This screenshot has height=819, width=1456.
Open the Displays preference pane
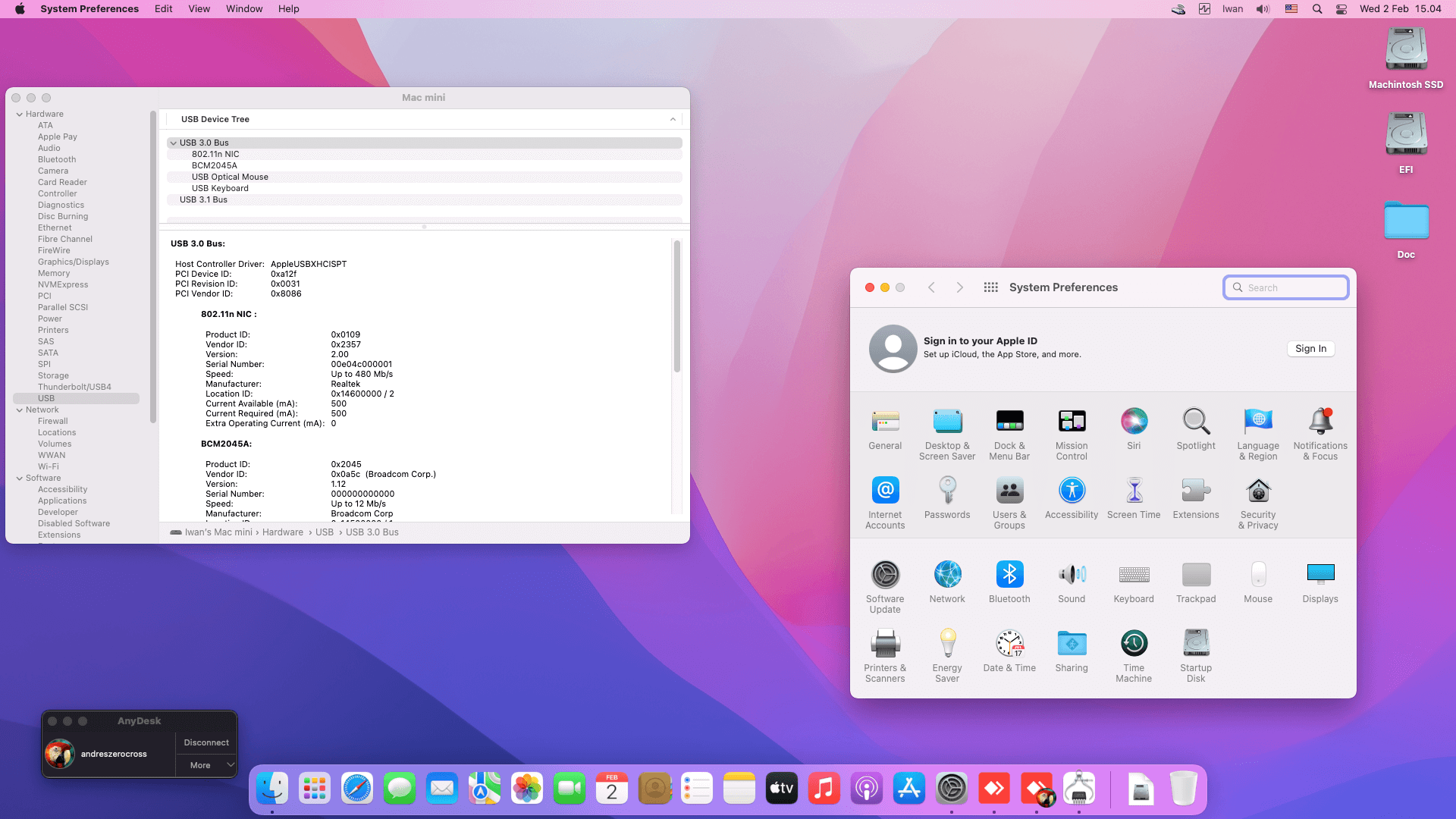point(1320,575)
